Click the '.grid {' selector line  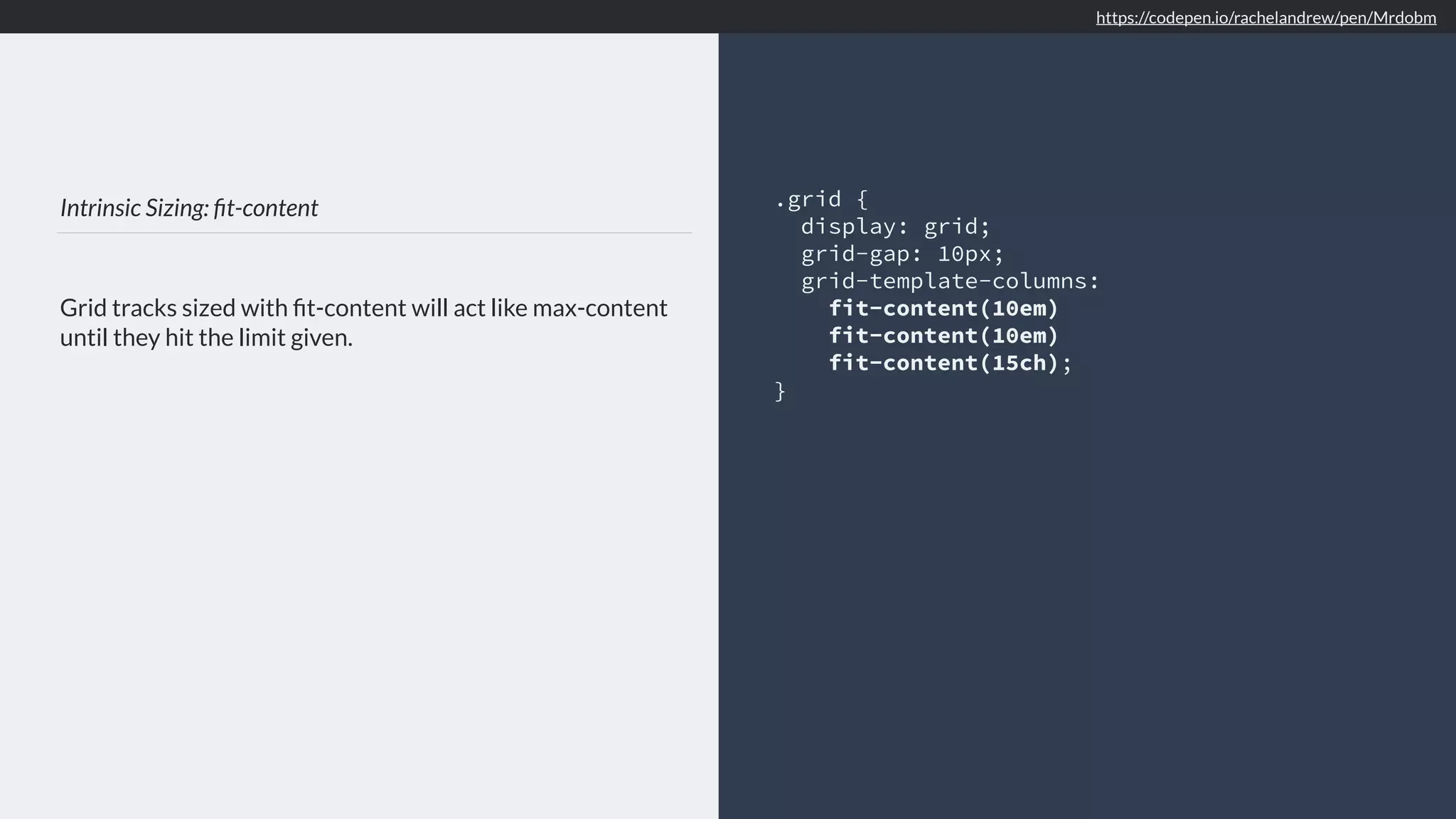point(821,199)
